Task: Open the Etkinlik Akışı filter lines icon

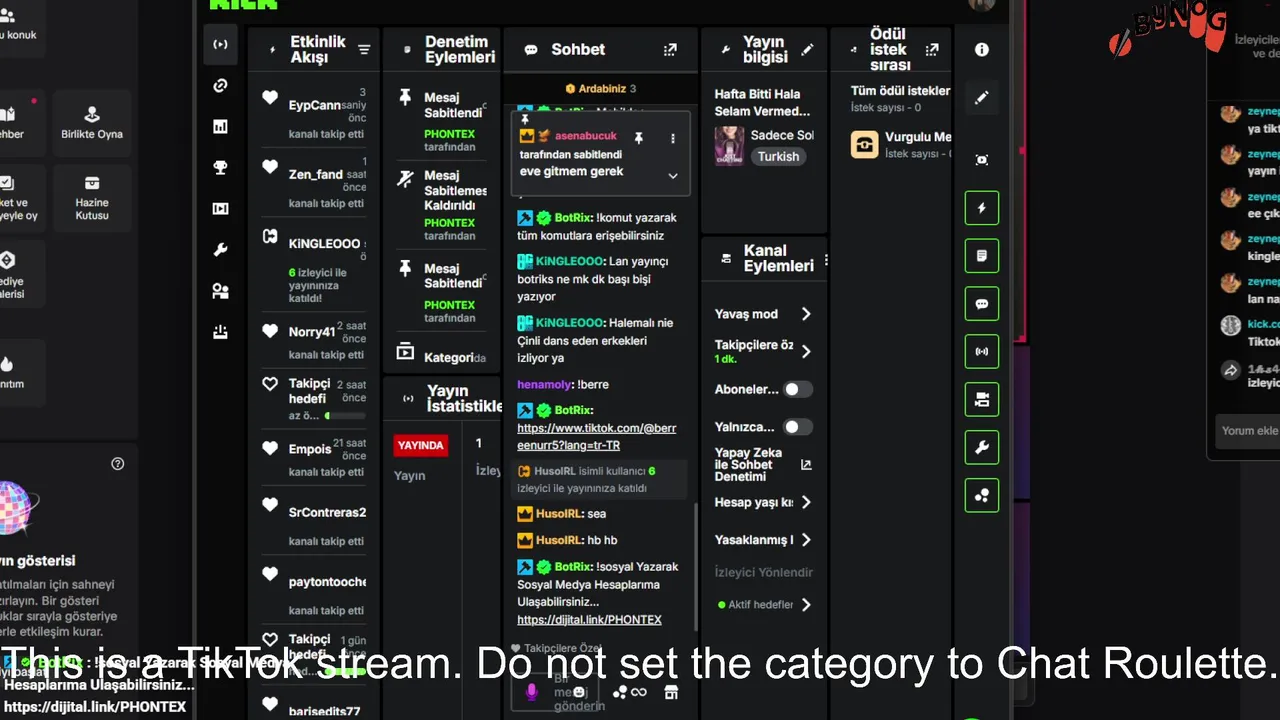Action: tap(364, 50)
